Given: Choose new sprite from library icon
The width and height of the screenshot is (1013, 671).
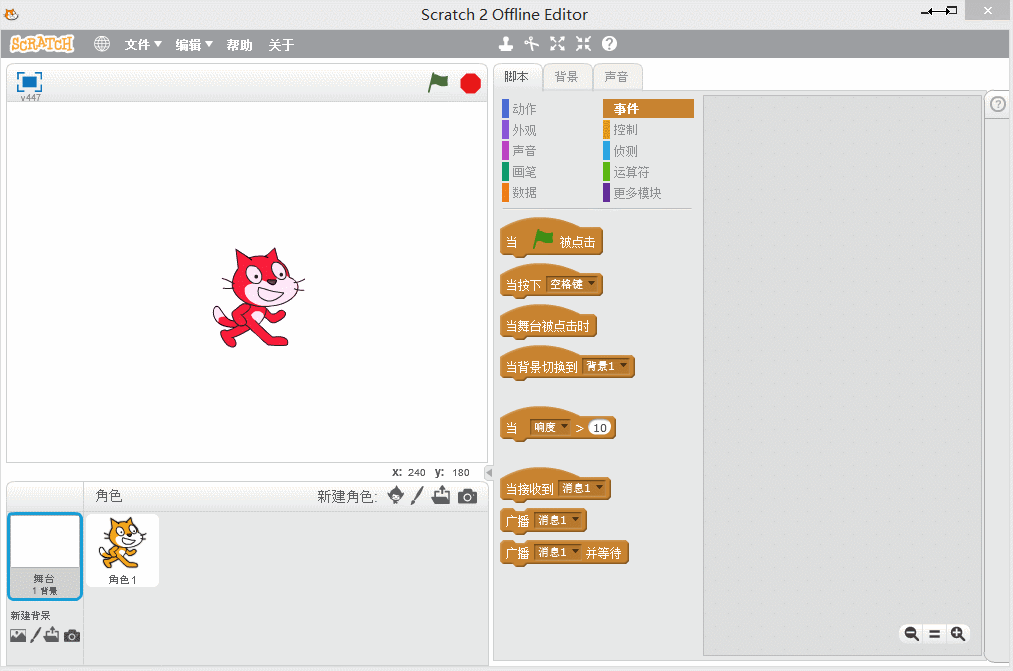Looking at the screenshot, I should (x=395, y=495).
